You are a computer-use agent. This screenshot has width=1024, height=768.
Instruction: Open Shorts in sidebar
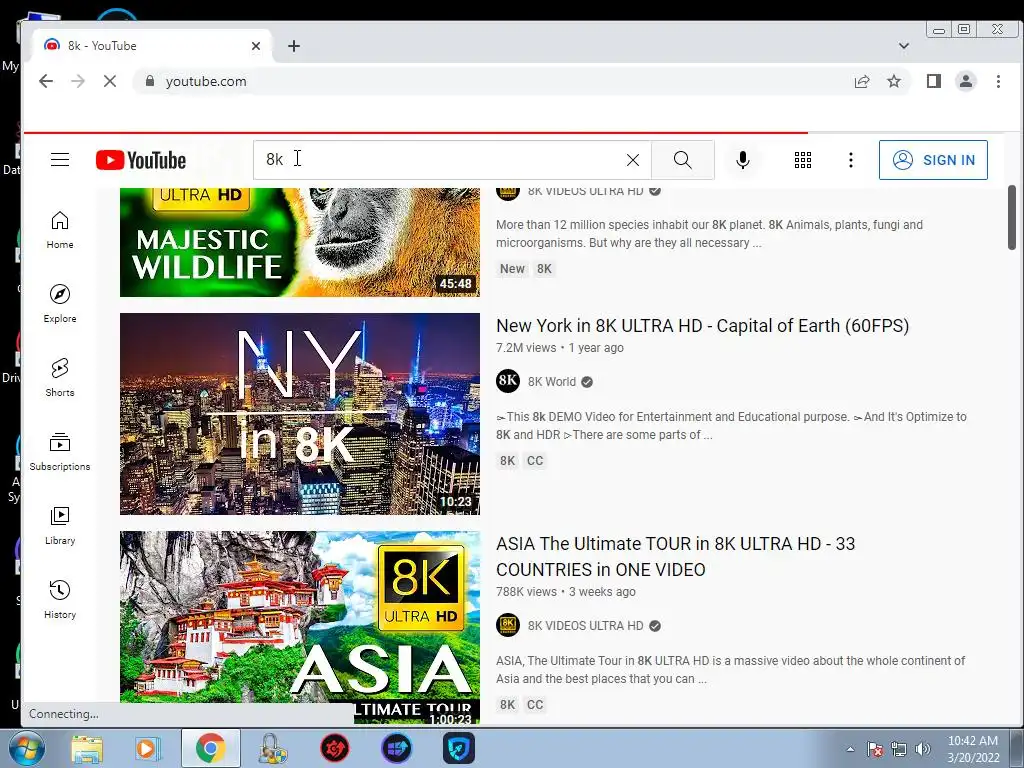tap(59, 377)
